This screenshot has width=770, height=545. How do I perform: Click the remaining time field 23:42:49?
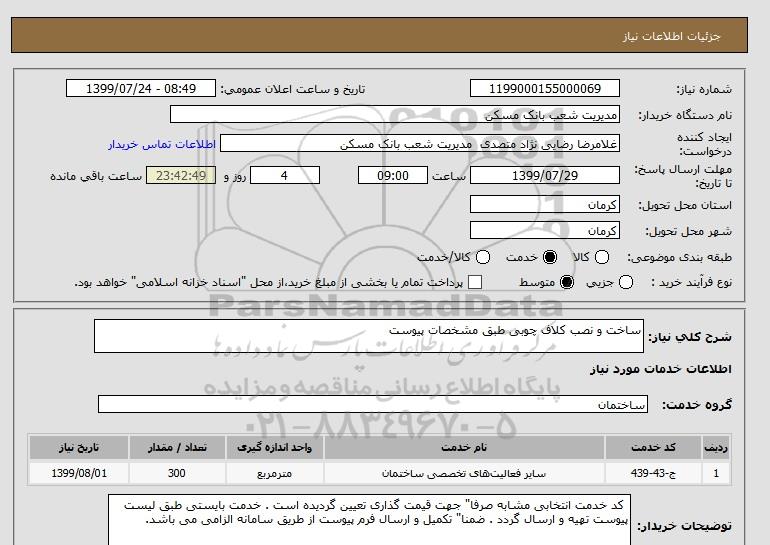181,175
